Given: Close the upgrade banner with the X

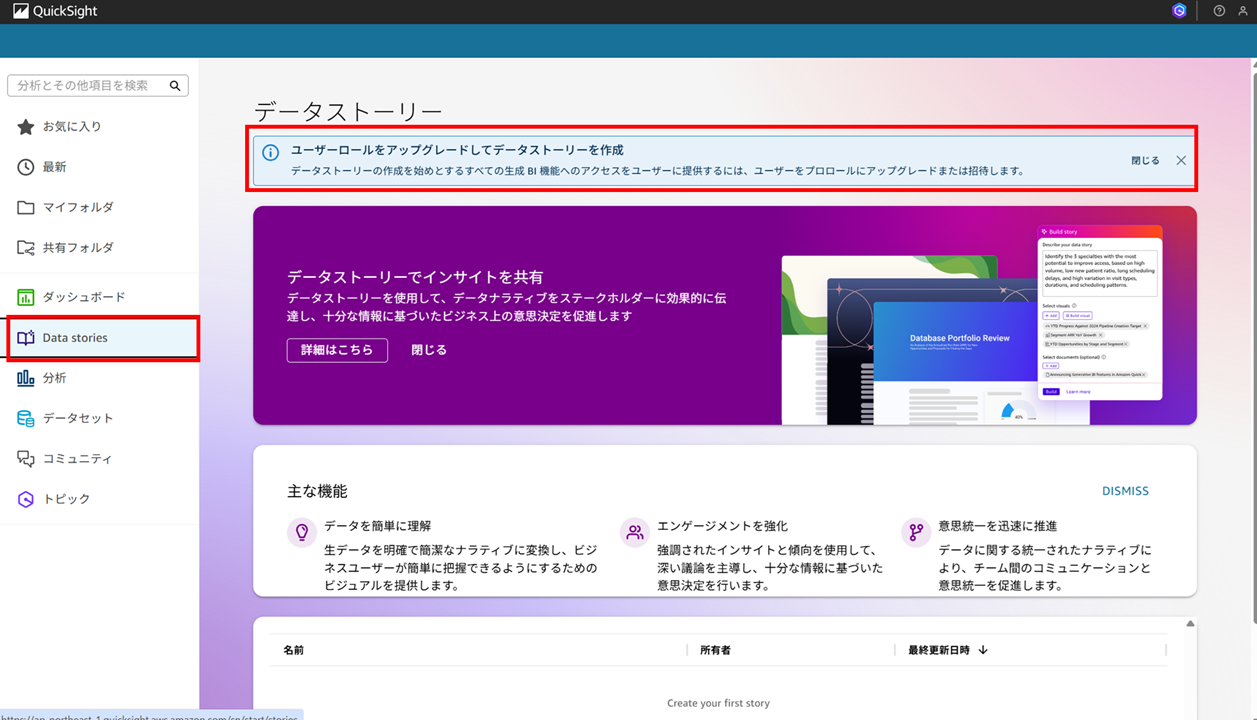Looking at the screenshot, I should pyautogui.click(x=1181, y=160).
